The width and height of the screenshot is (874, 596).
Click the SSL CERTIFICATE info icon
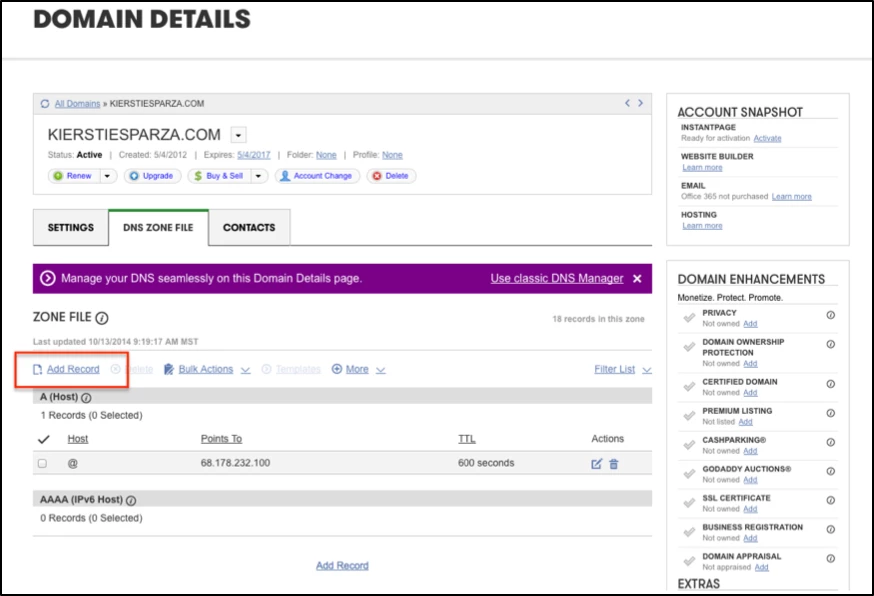[x=831, y=500]
